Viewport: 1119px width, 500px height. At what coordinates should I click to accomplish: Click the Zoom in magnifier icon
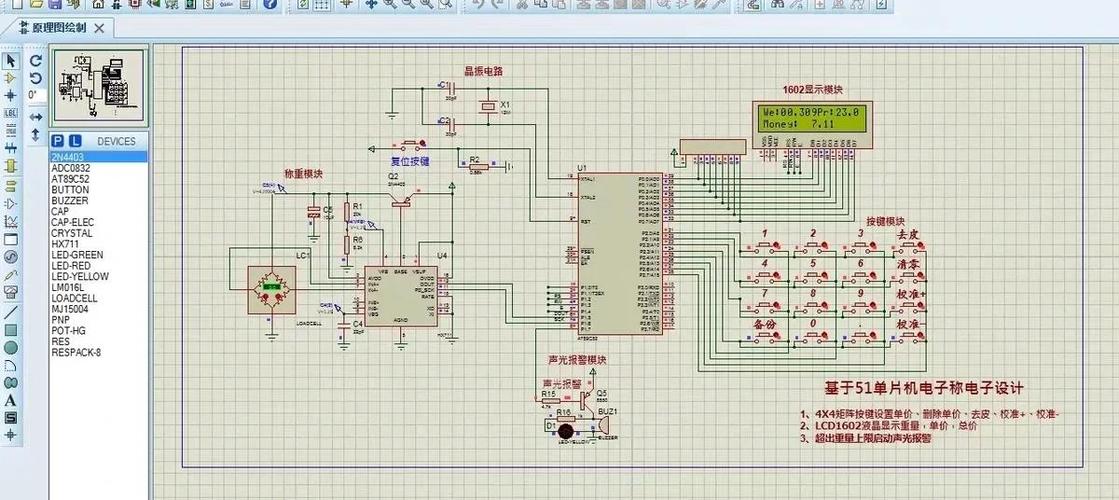point(390,4)
